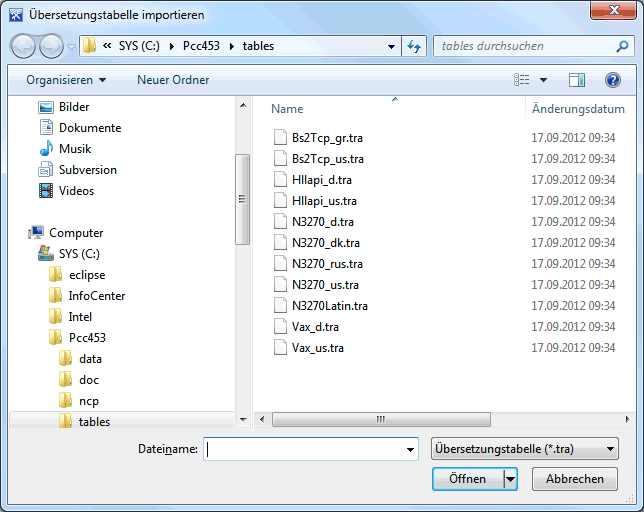The image size is (644, 512).
Task: Open the file type filter dropdown
Action: pos(523,449)
